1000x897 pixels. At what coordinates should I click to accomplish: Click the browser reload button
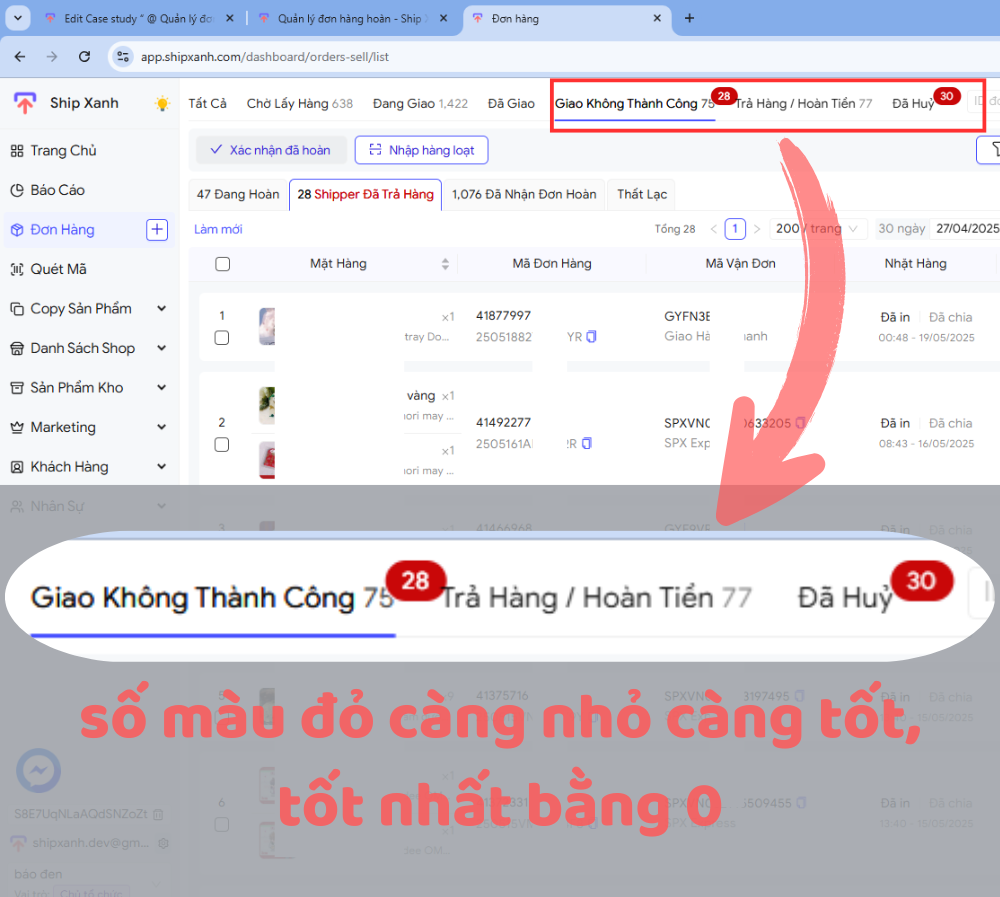coord(84,57)
